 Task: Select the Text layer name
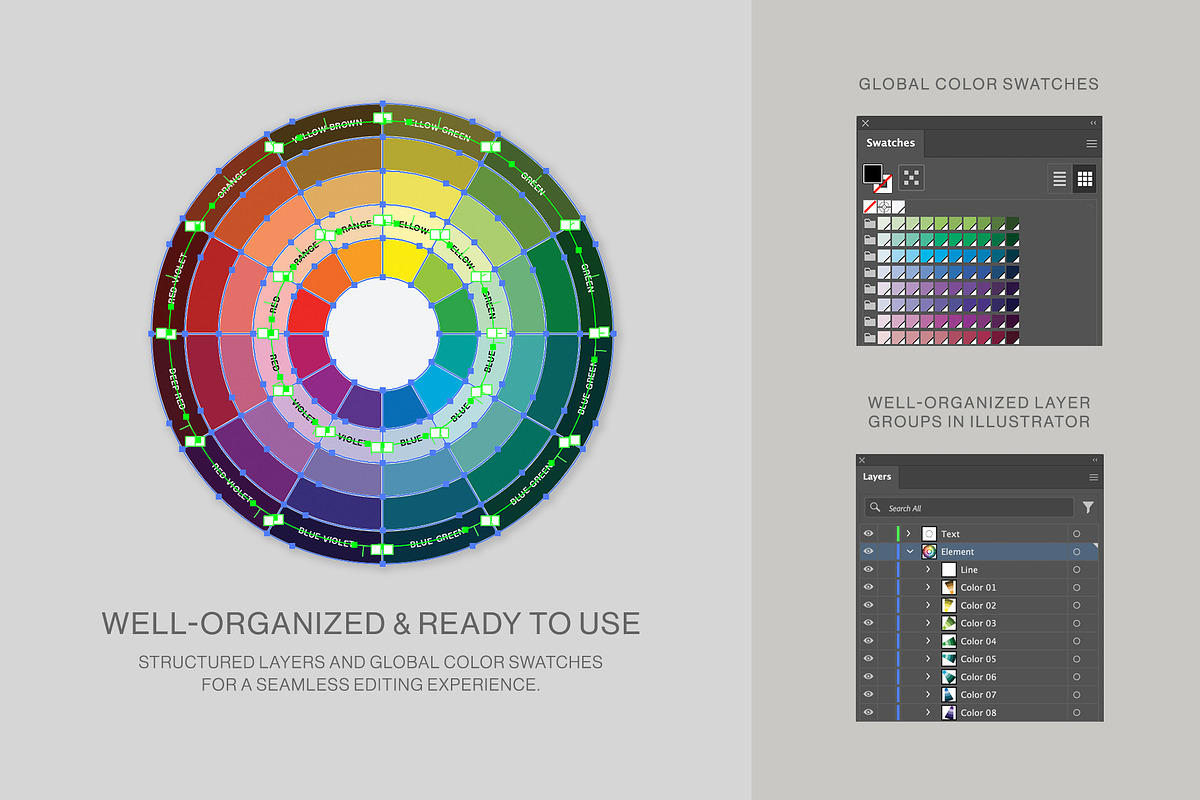coord(950,534)
